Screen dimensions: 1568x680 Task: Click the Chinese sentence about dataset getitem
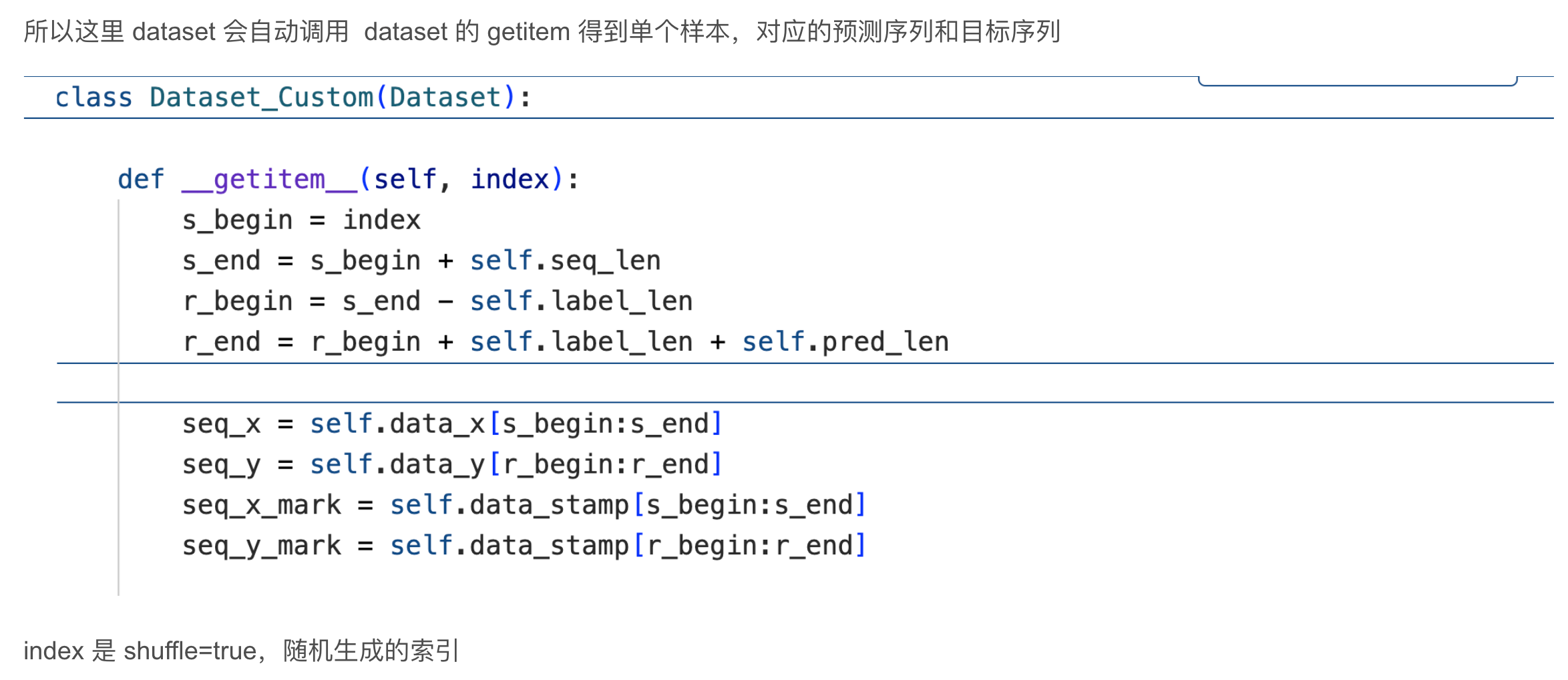tap(542, 31)
